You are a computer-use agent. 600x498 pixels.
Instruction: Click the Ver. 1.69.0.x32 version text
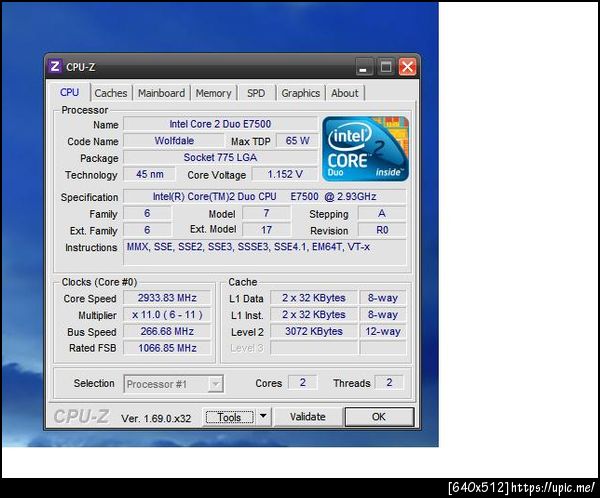coord(156,418)
